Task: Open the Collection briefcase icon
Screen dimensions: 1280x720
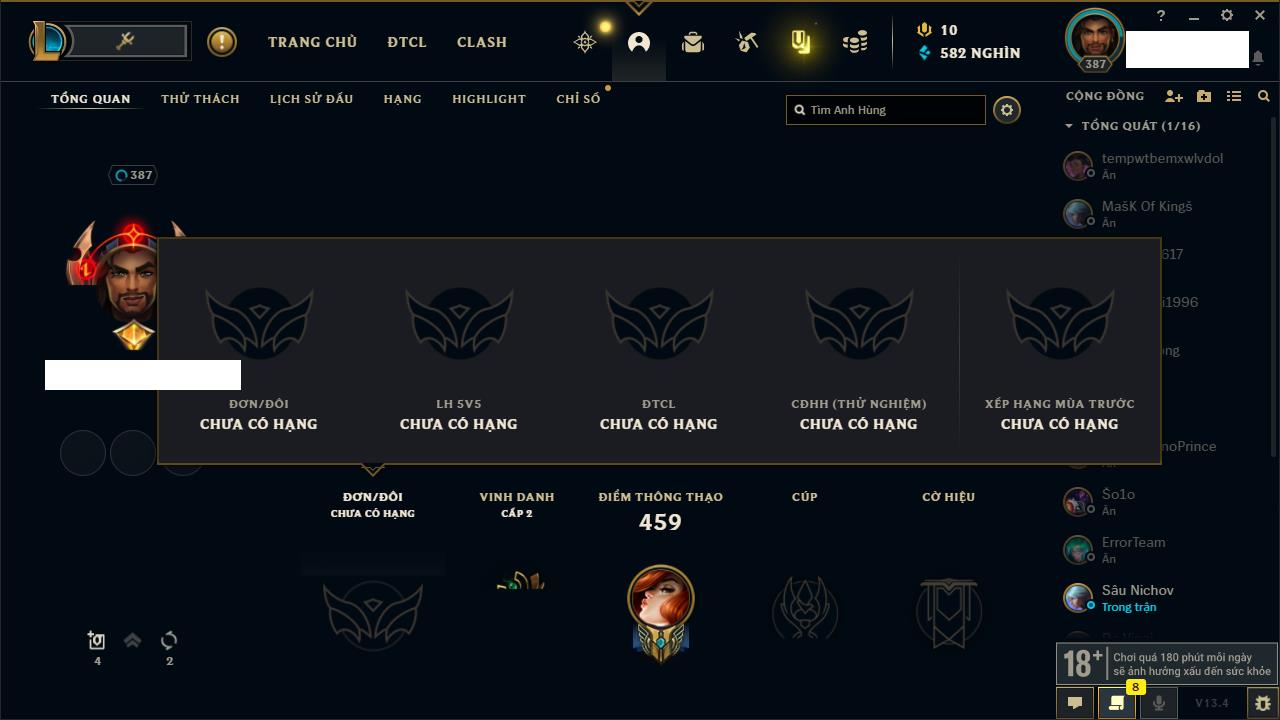Action: click(x=693, y=42)
